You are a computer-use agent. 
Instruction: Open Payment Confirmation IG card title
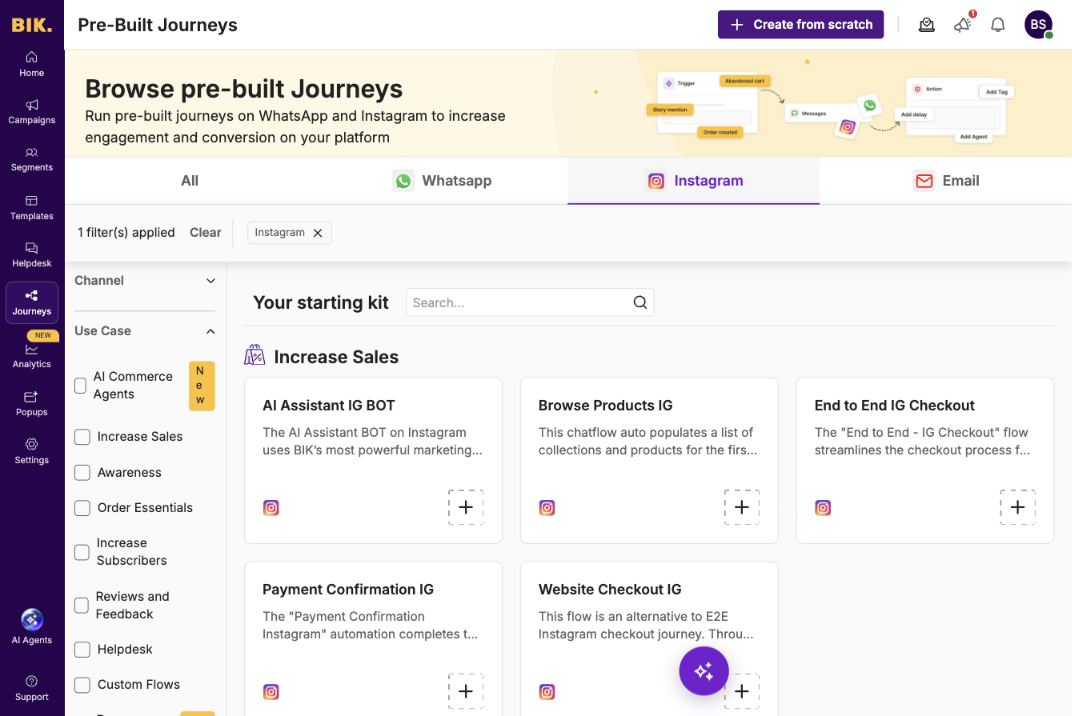click(x=348, y=589)
